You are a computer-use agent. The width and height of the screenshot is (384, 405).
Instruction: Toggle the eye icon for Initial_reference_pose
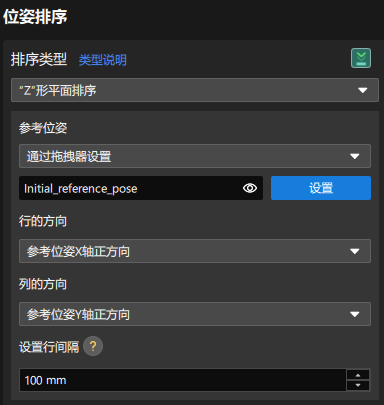pyautogui.click(x=250, y=188)
